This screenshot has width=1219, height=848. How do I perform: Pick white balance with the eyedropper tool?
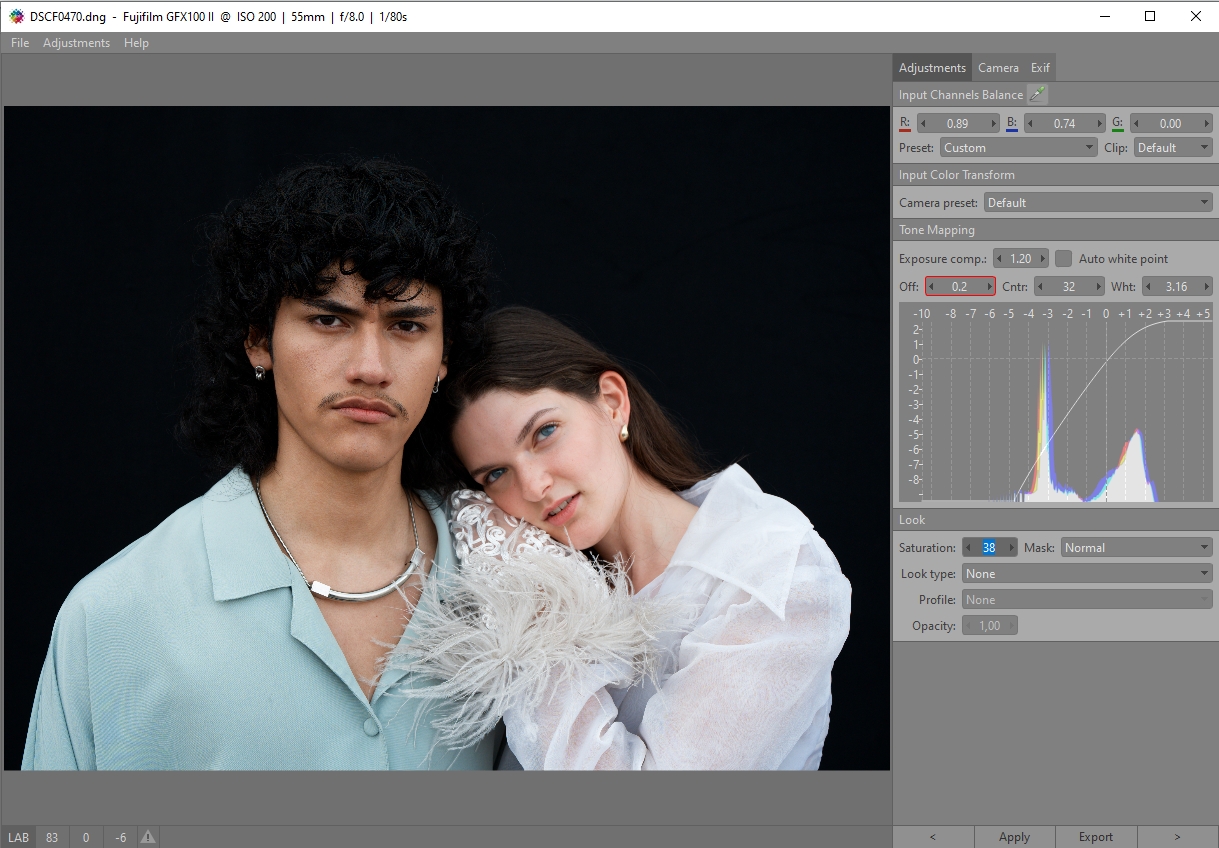1038,95
